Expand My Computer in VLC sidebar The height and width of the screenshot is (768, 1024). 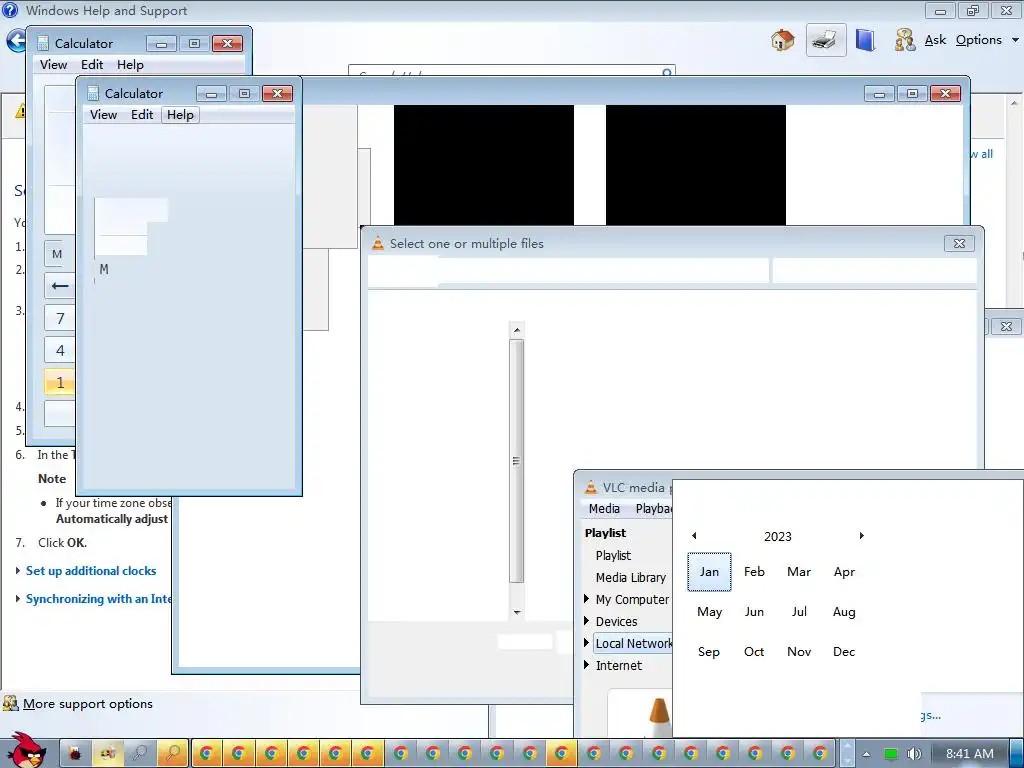point(586,599)
